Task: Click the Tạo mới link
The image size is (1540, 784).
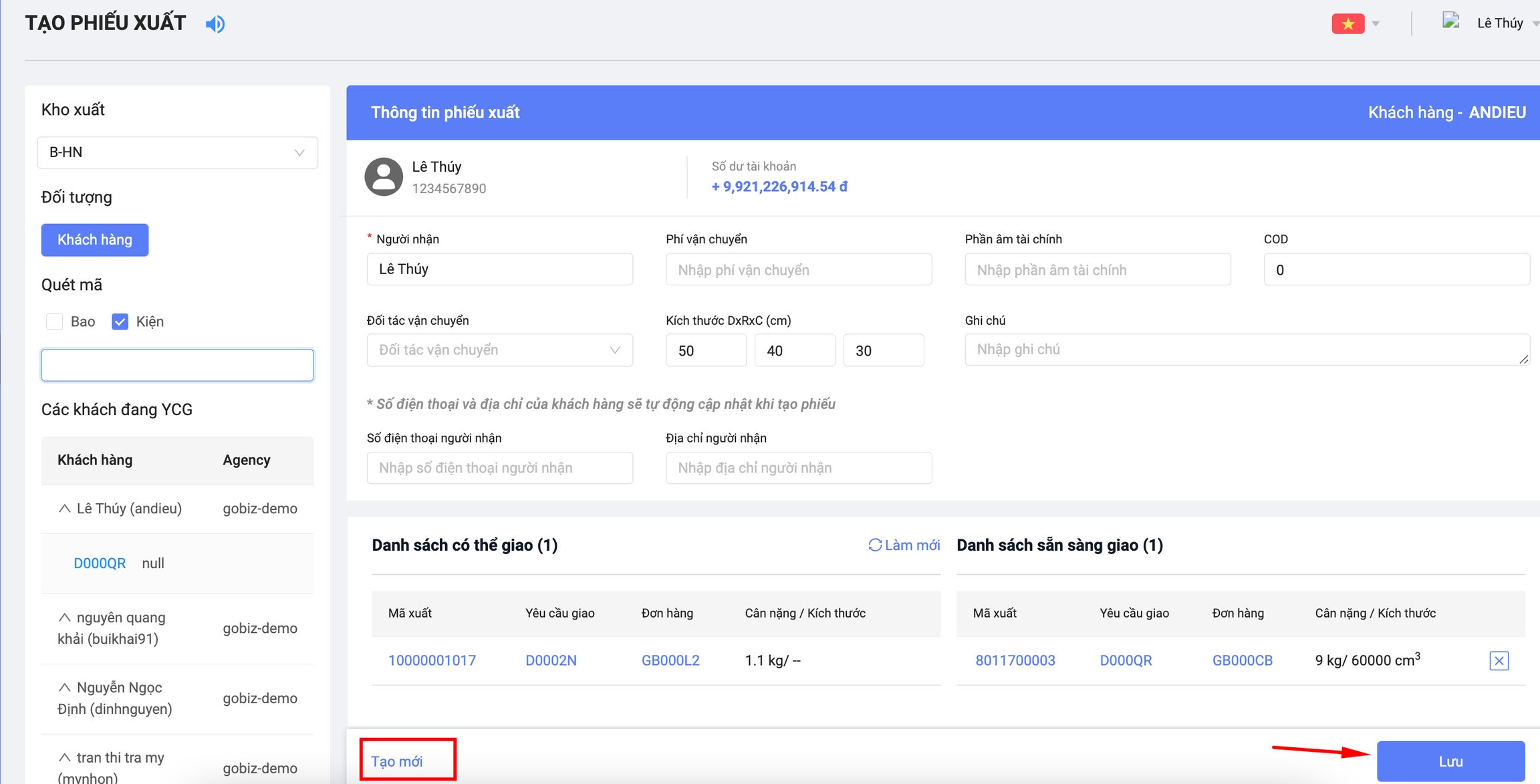Action: (397, 761)
